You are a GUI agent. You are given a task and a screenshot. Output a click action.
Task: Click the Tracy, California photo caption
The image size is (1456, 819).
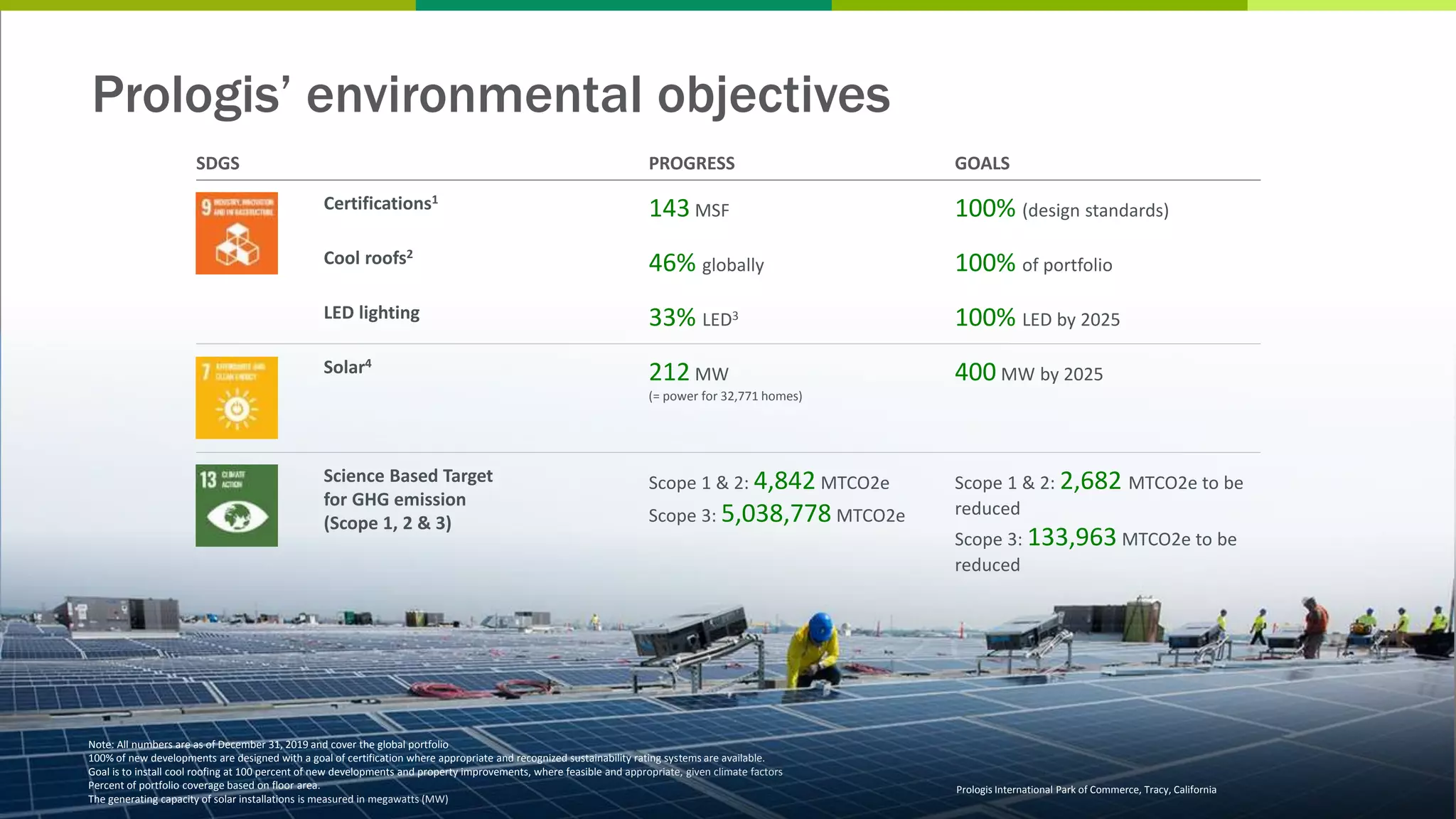(x=1086, y=790)
